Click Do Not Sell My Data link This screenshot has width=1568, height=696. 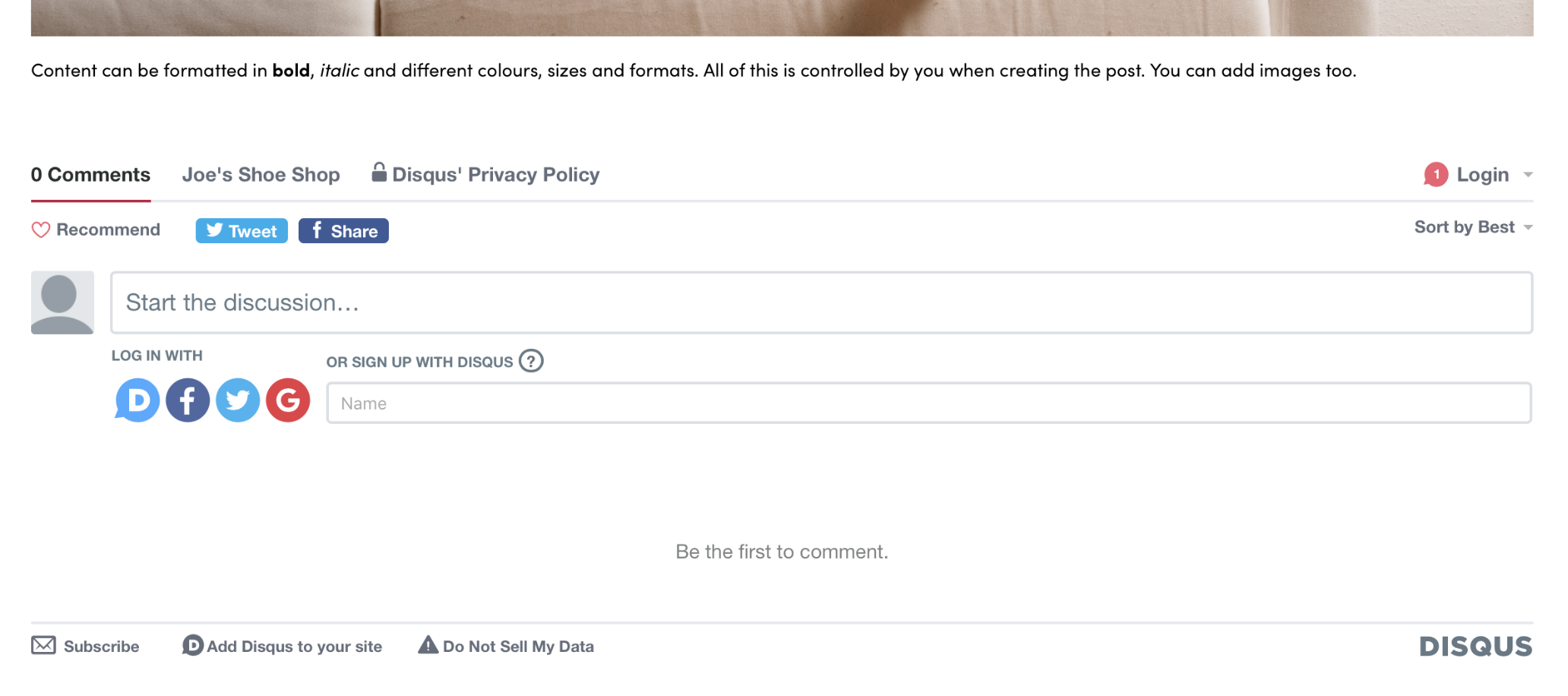tap(506, 646)
